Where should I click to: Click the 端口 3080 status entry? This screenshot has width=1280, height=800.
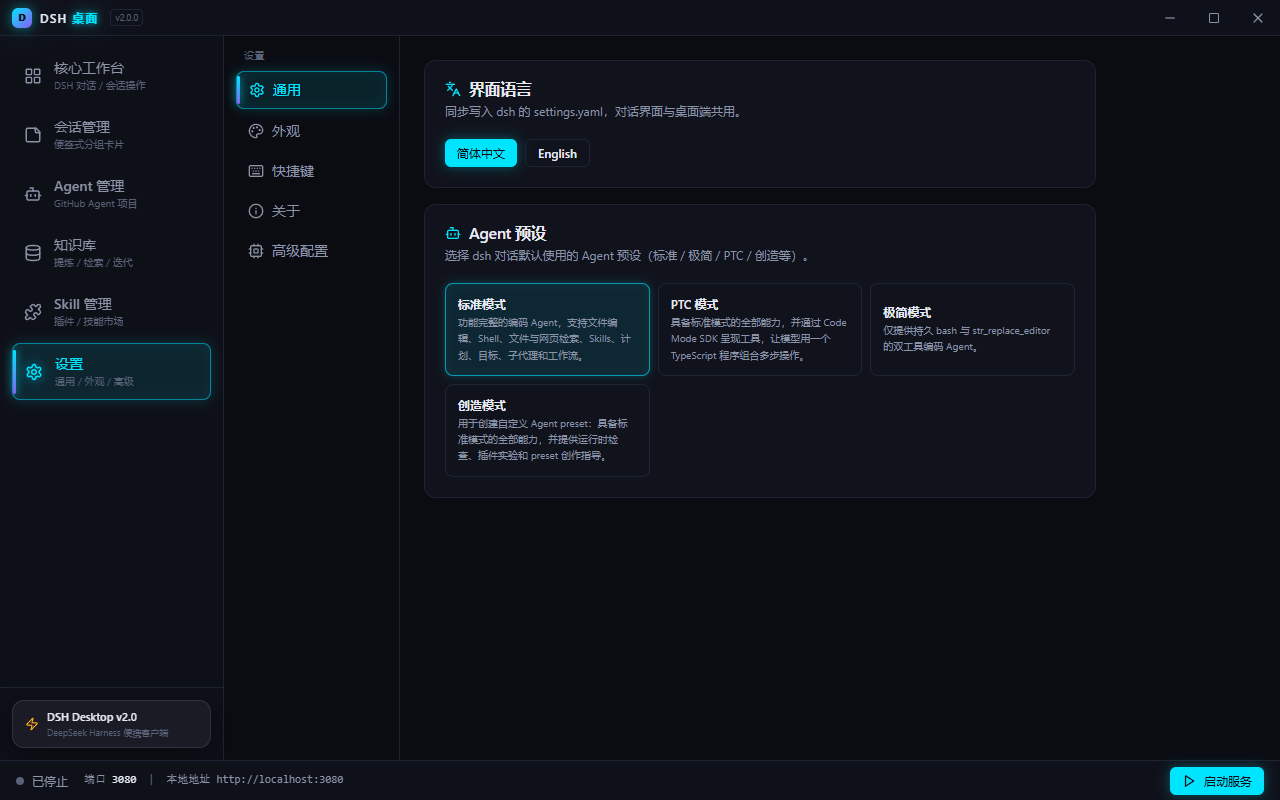tap(110, 780)
